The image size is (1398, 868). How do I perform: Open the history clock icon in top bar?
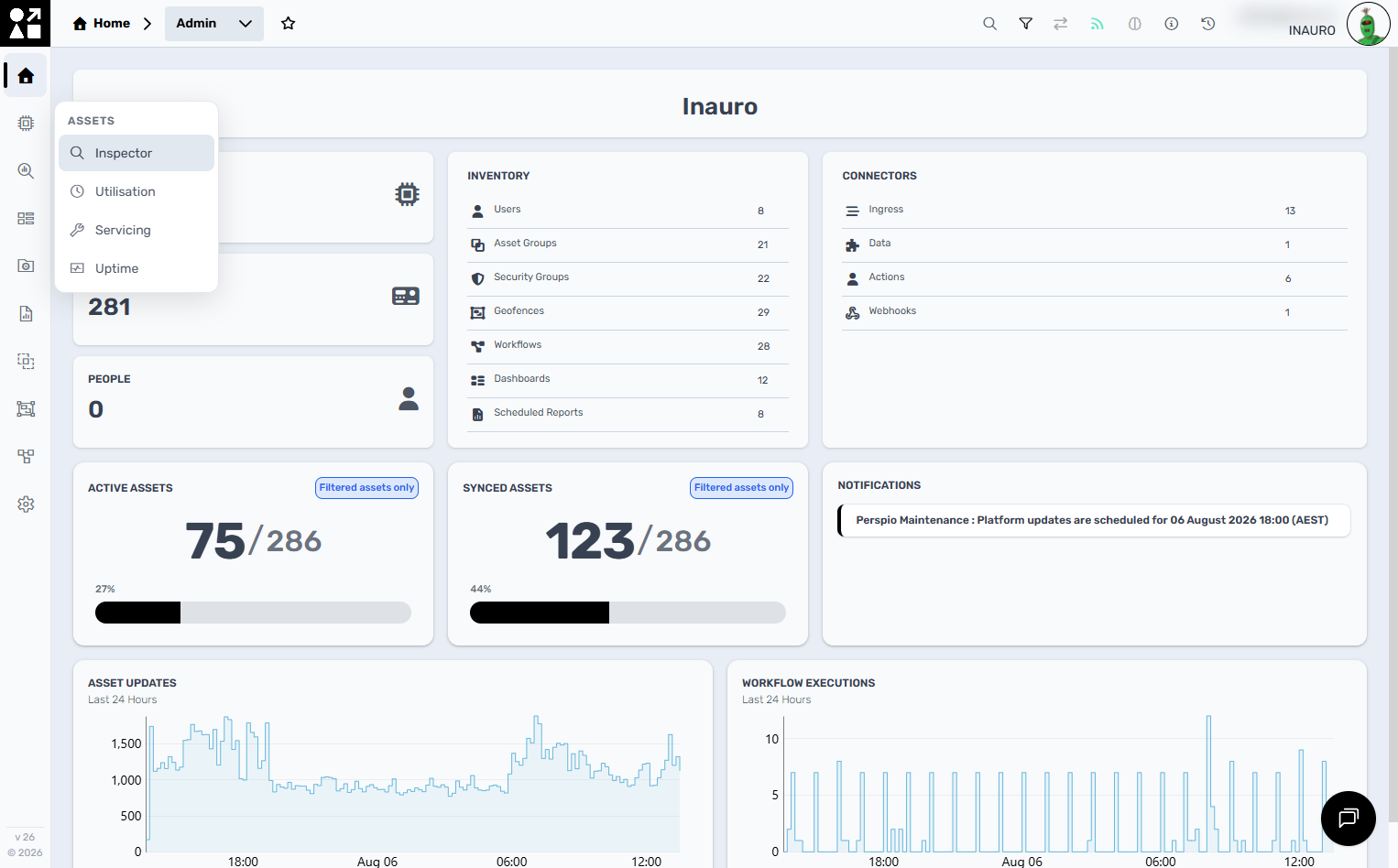[x=1207, y=24]
